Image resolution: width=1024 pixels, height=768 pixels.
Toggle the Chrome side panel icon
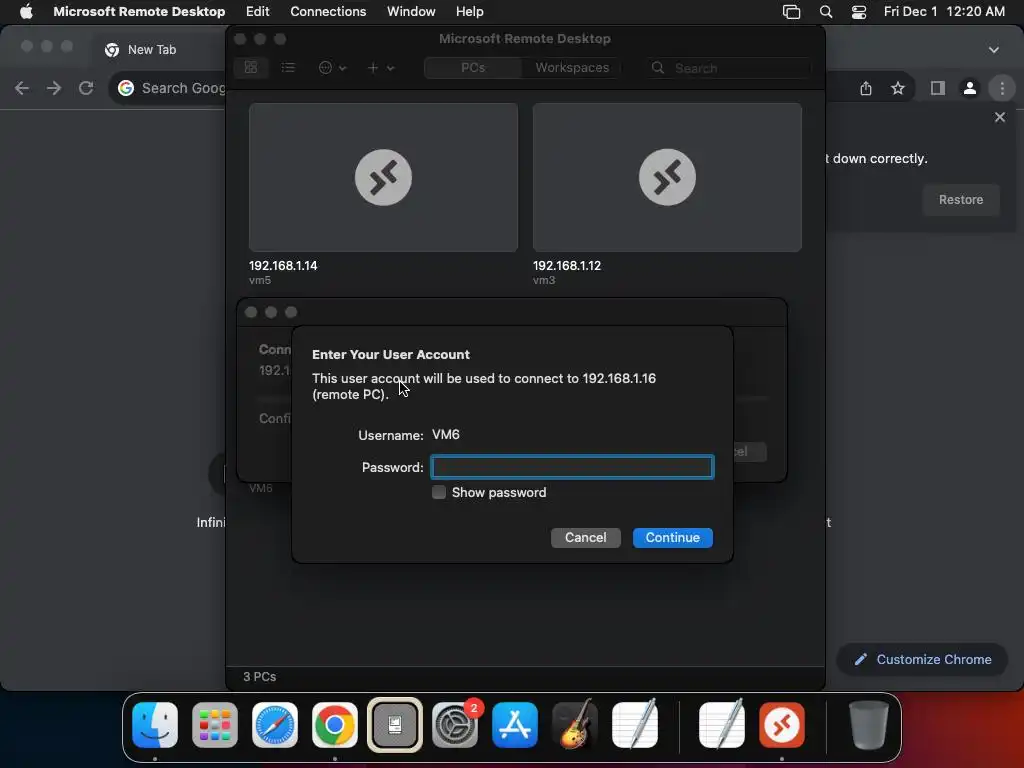point(938,88)
